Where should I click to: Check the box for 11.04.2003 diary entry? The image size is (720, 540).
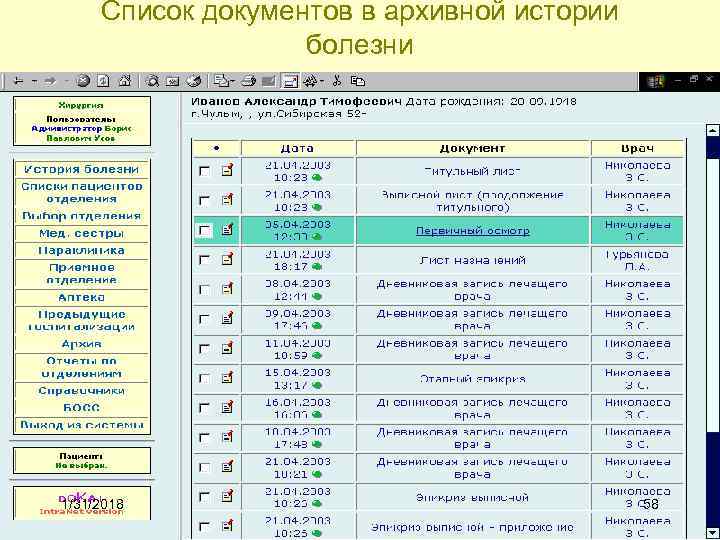[204, 349]
